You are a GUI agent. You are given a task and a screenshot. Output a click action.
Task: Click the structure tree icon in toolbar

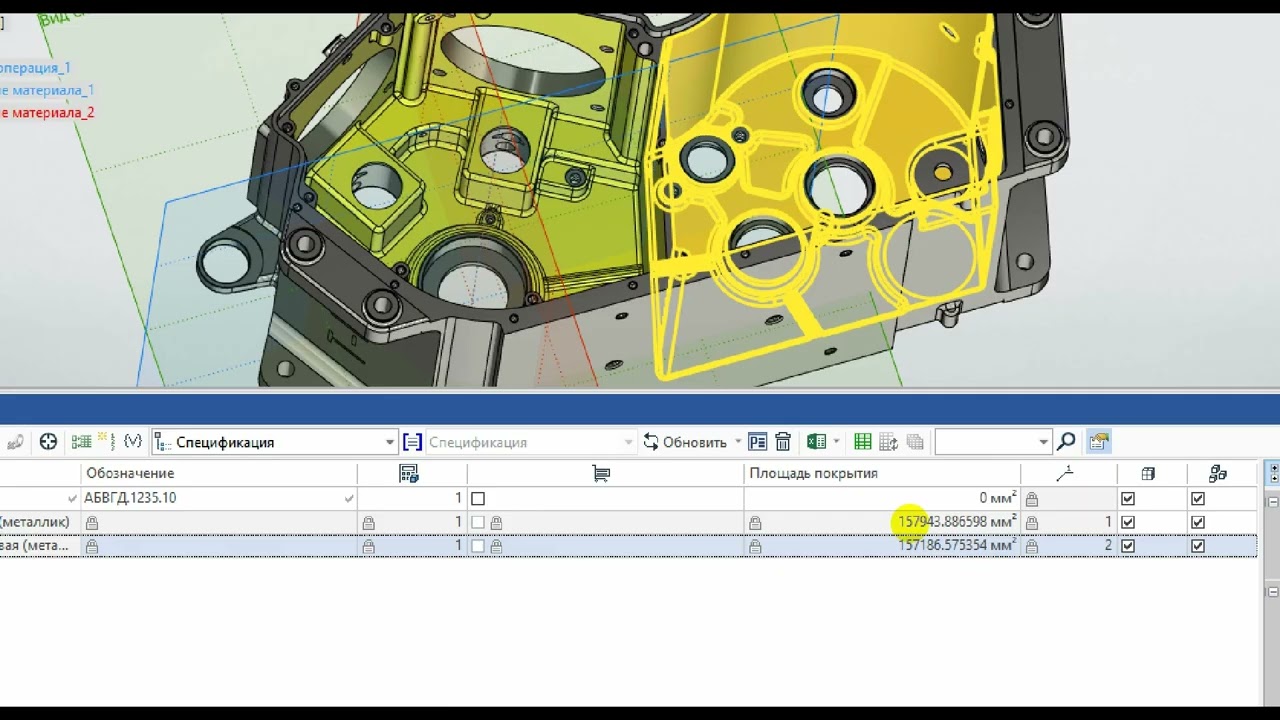pyautogui.click(x=81, y=442)
